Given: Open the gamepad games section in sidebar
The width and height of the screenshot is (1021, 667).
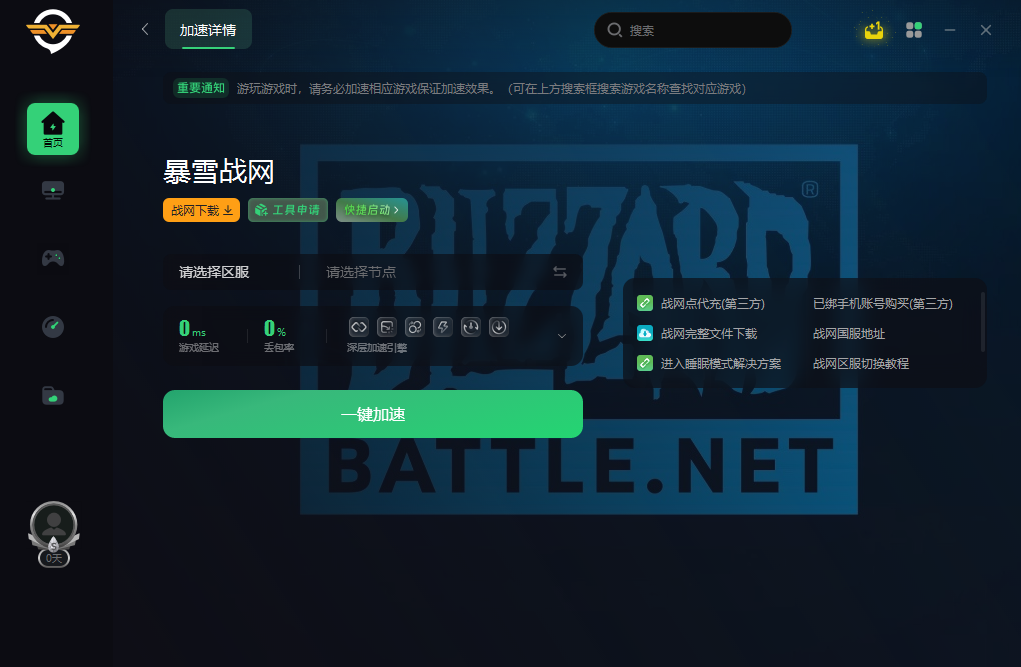Looking at the screenshot, I should click(53, 258).
